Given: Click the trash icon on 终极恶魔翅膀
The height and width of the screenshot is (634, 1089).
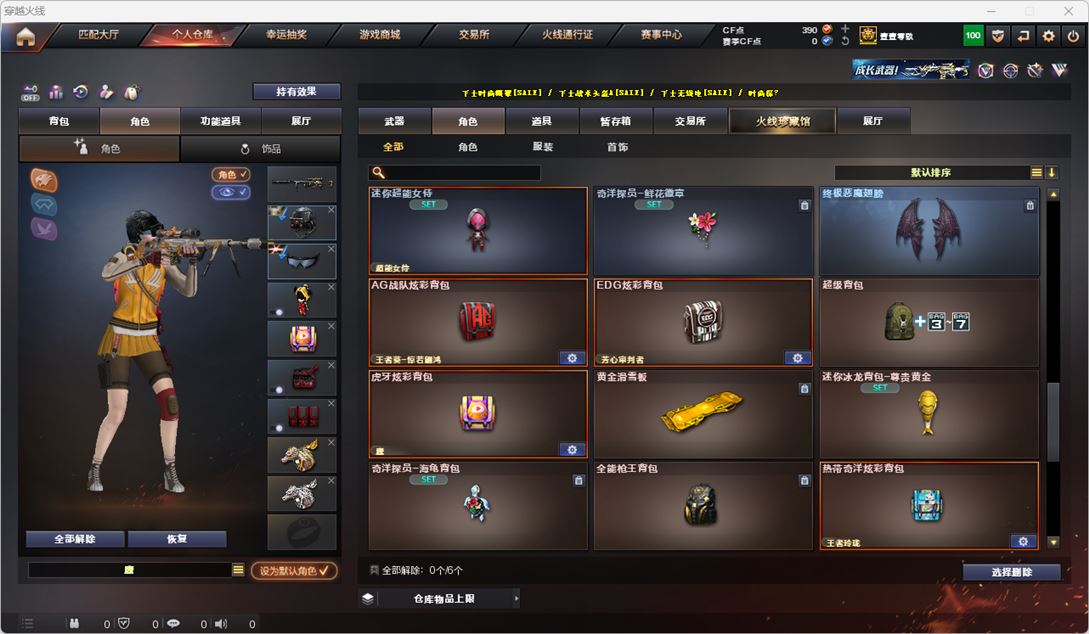Looking at the screenshot, I should click(1030, 206).
